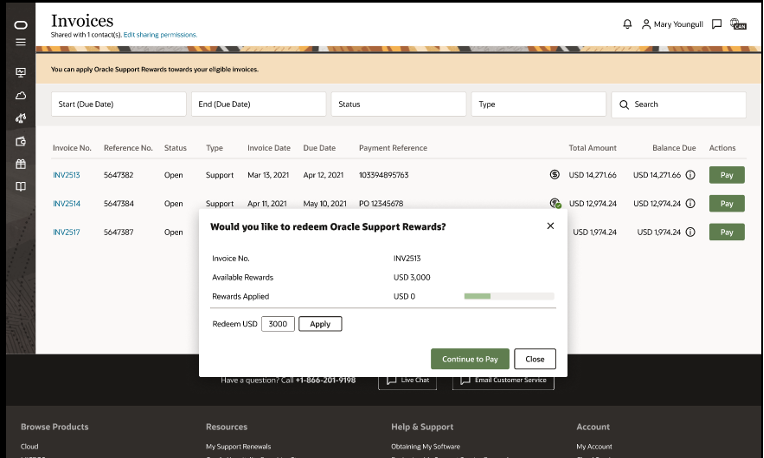Open the chat bubble icon in header

717,24
